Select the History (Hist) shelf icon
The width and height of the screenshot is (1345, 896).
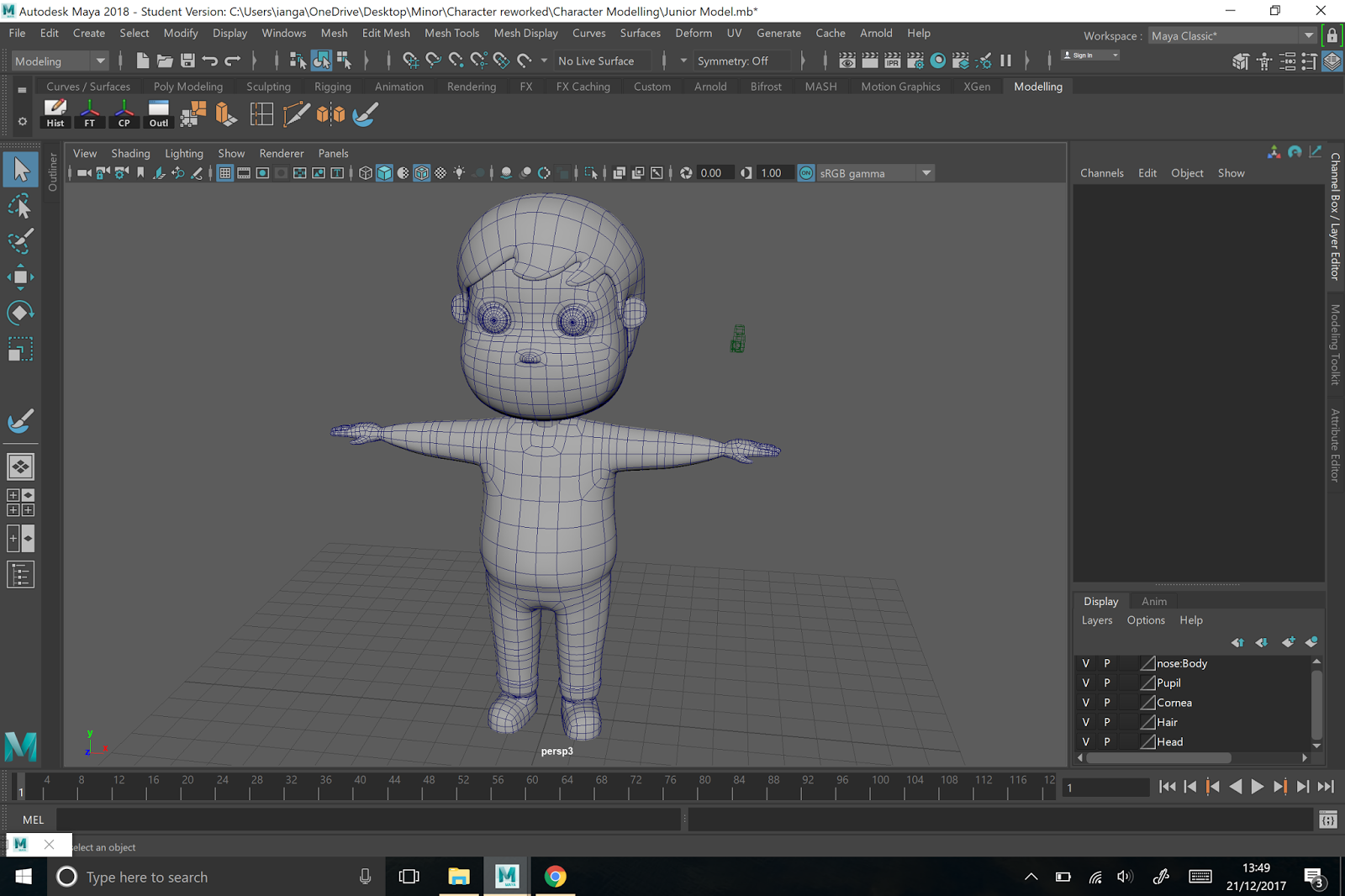coord(55,113)
